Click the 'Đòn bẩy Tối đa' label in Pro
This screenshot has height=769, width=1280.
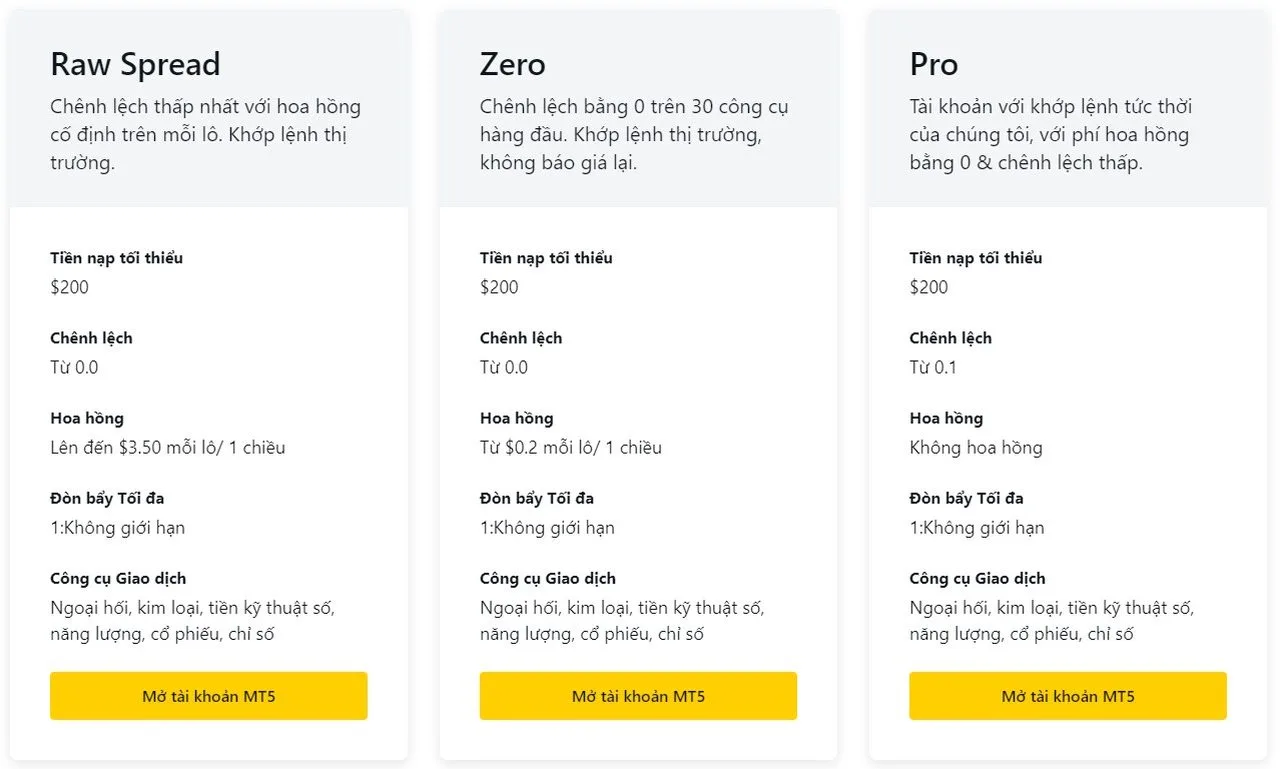pyautogui.click(x=966, y=498)
